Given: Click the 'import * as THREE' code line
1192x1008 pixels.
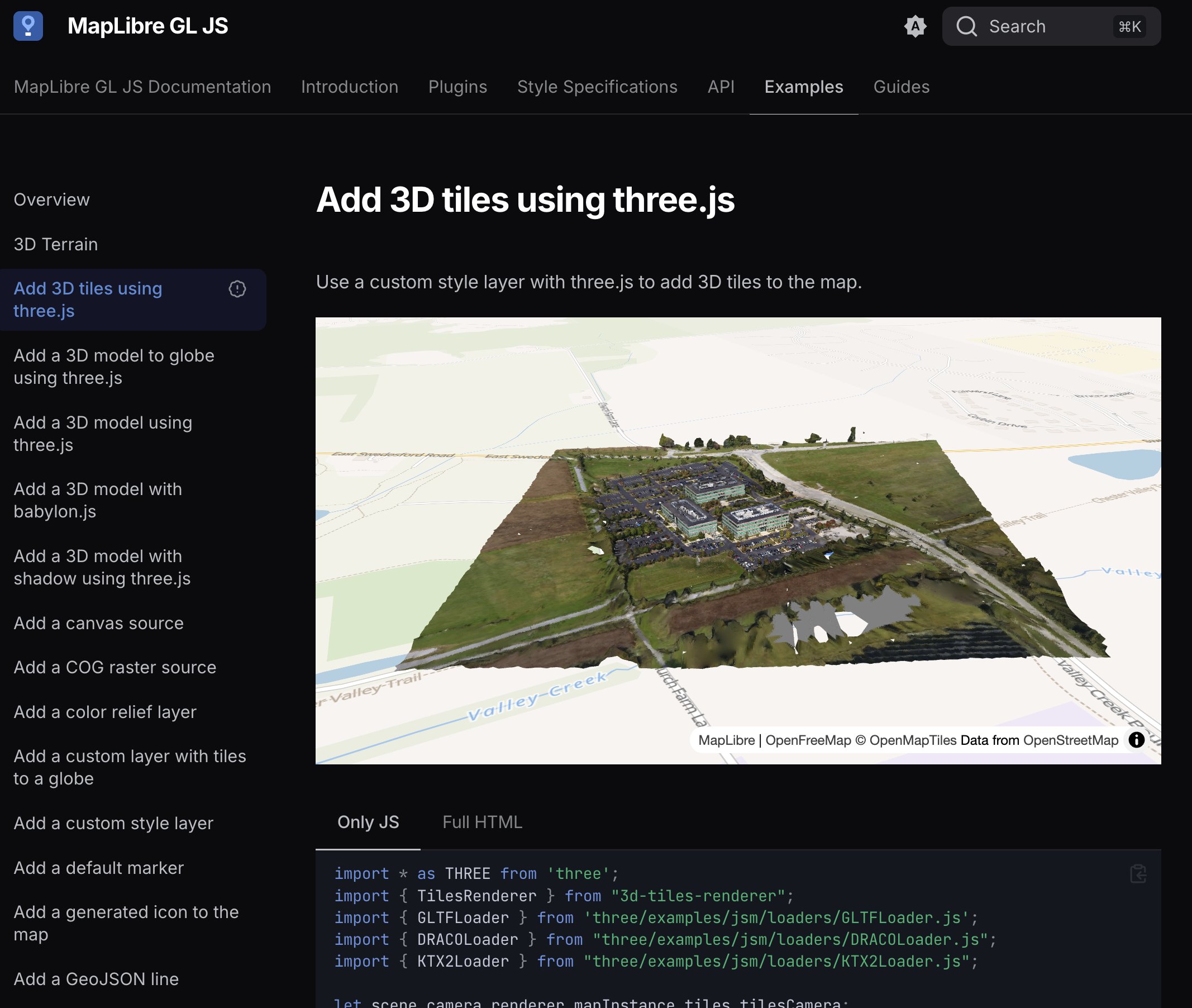Looking at the screenshot, I should point(476,874).
